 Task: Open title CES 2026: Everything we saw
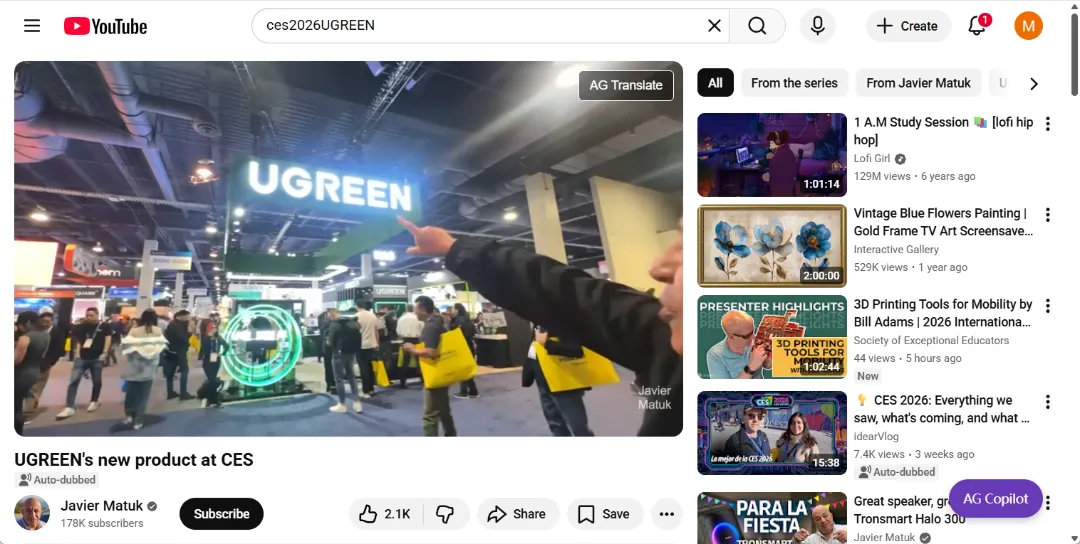point(942,409)
